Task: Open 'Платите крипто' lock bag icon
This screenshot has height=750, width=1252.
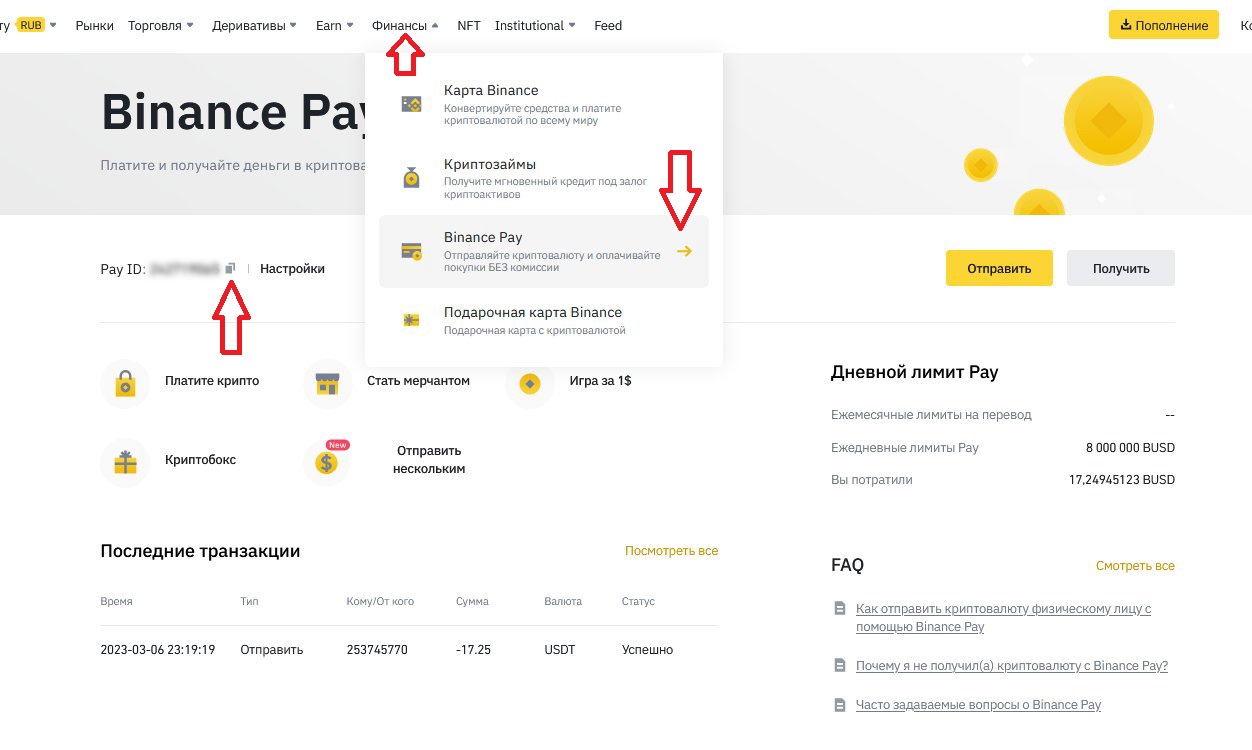Action: pyautogui.click(x=125, y=383)
